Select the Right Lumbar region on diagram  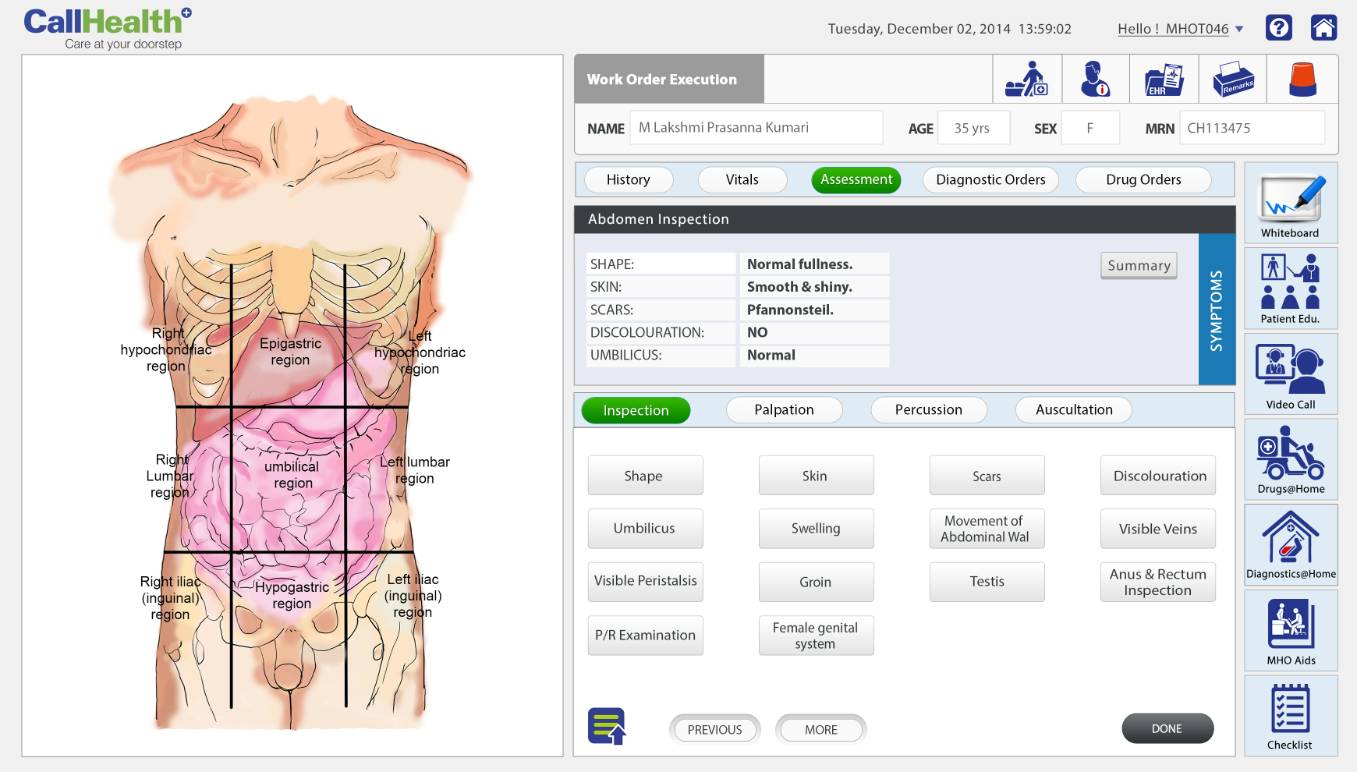pyautogui.click(x=170, y=476)
